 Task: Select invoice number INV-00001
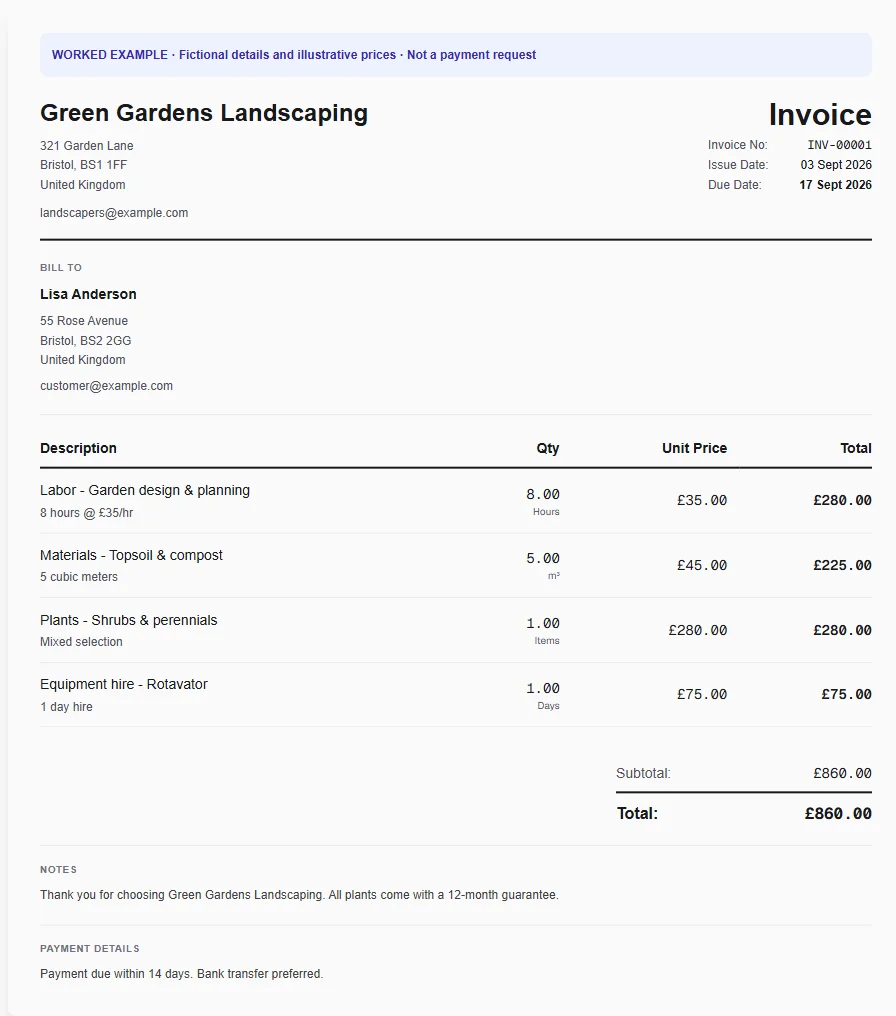[840, 144]
